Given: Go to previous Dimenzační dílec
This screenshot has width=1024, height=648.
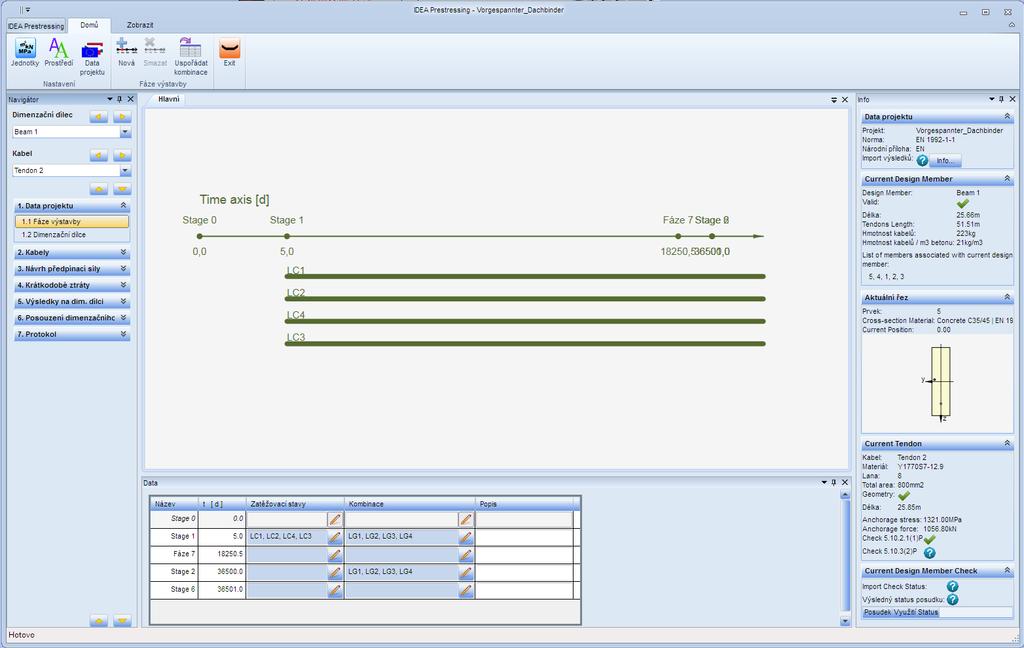Looking at the screenshot, I should (x=99, y=117).
